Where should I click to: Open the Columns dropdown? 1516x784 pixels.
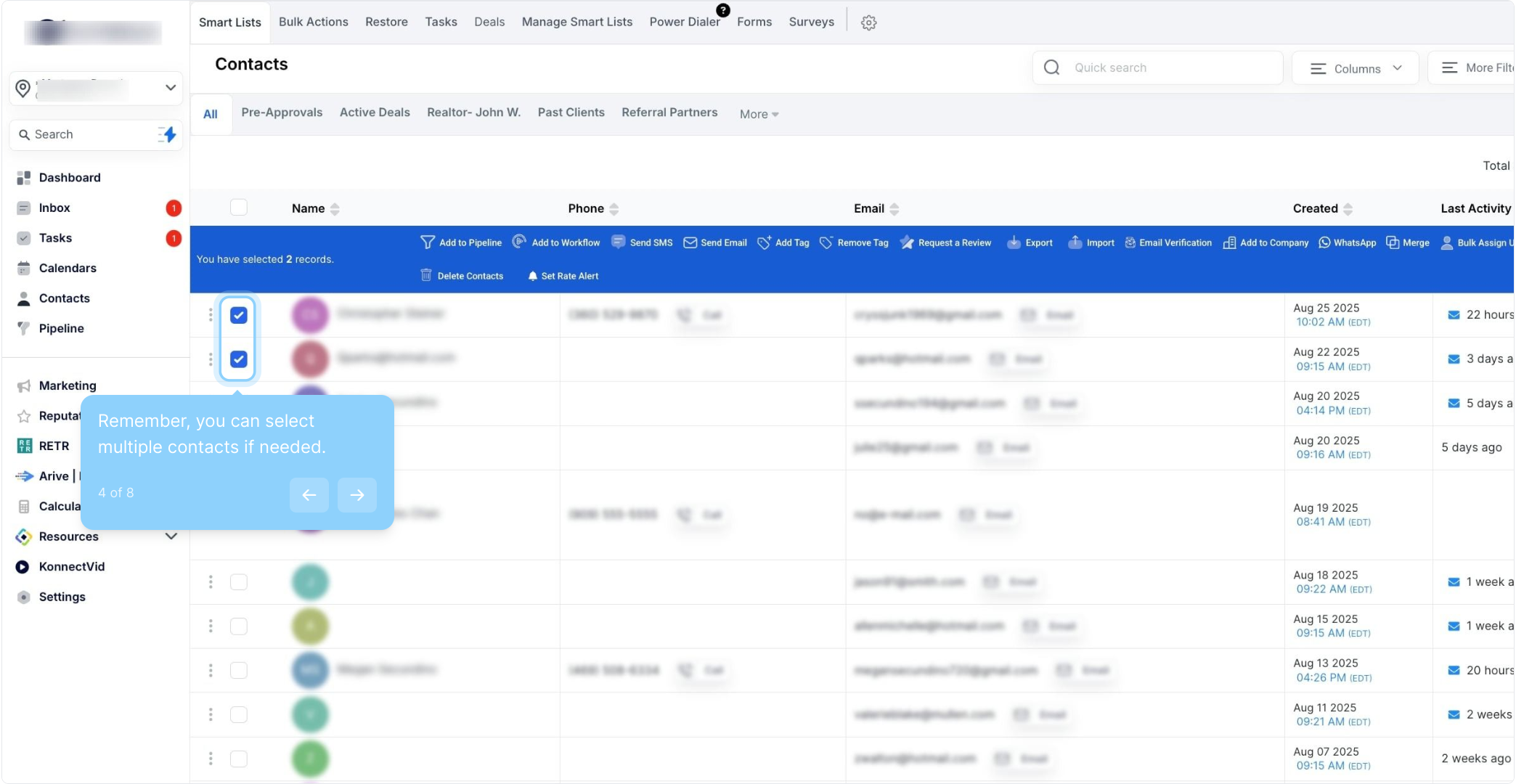[x=1355, y=68]
